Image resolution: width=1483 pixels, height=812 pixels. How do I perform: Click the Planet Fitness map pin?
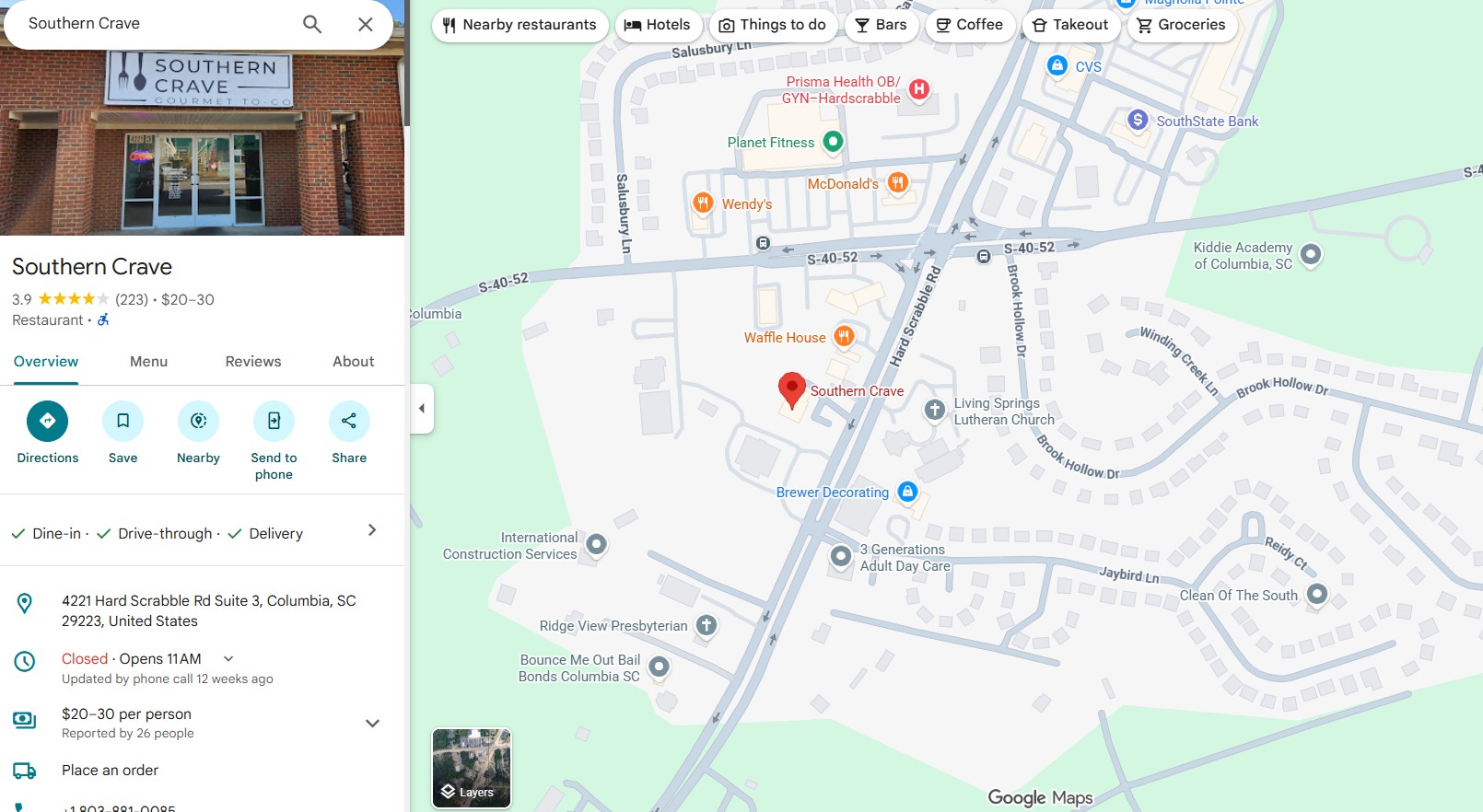(833, 141)
